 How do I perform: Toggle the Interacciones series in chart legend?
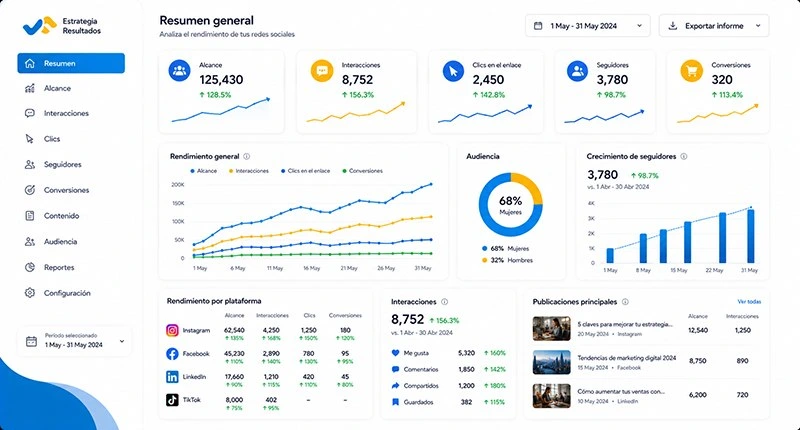(249, 171)
